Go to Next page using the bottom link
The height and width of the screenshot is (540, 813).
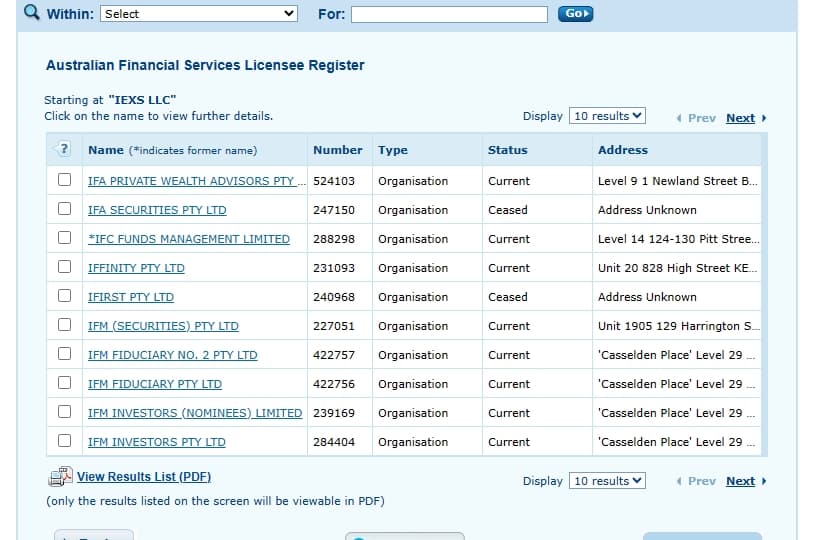click(740, 481)
